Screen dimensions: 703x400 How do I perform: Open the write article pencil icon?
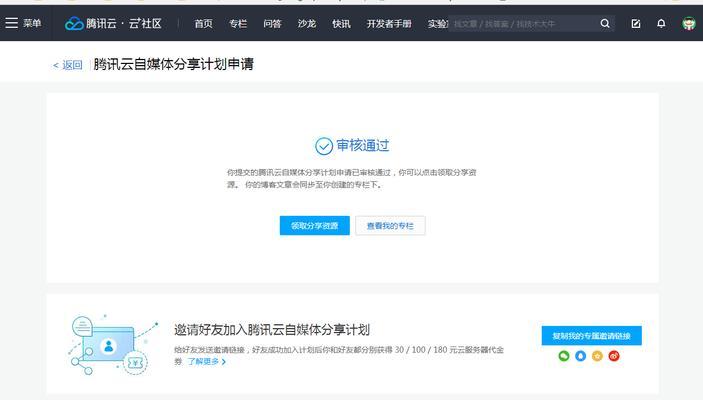pos(636,23)
